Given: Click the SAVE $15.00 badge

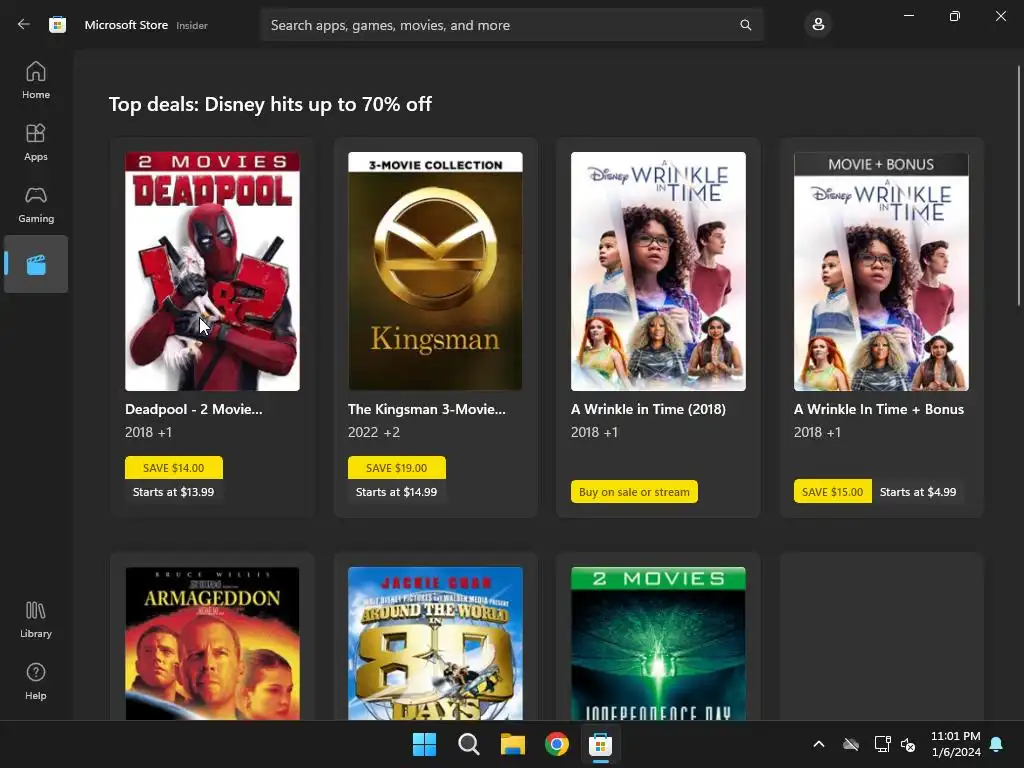Looking at the screenshot, I should click(x=833, y=492).
